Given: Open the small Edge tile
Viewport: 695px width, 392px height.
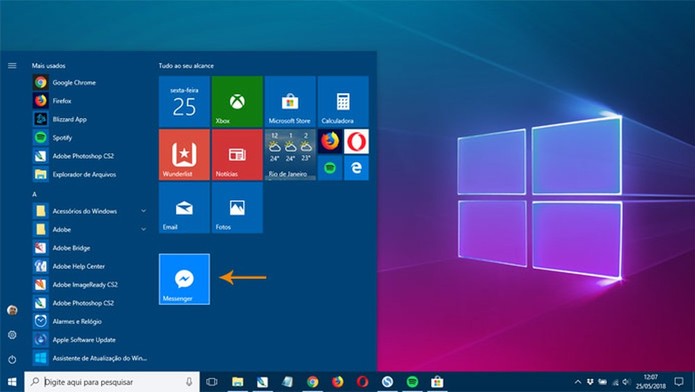Looking at the screenshot, I should point(356,168).
